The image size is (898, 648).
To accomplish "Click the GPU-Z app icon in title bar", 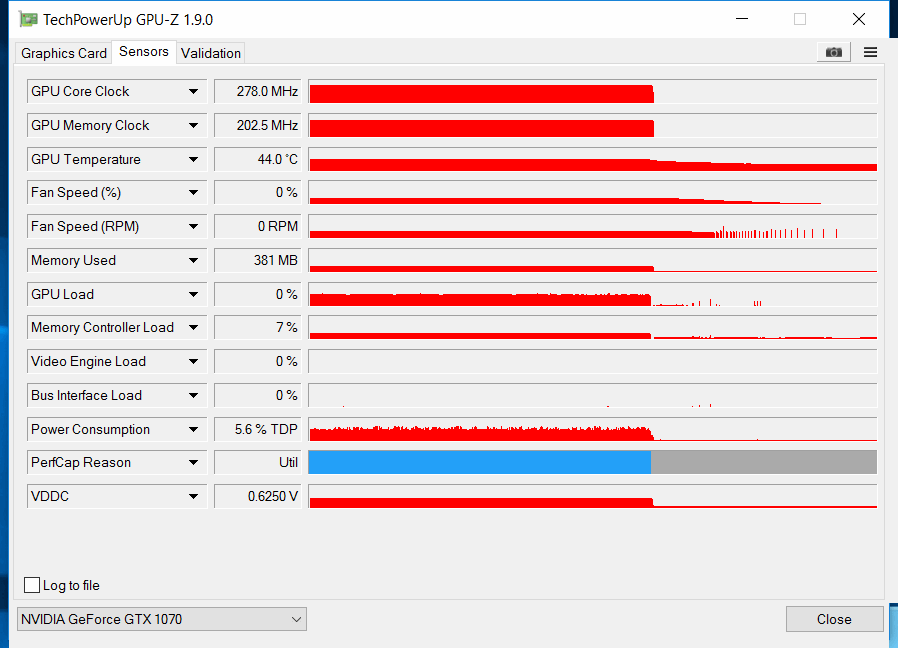I will [28, 19].
